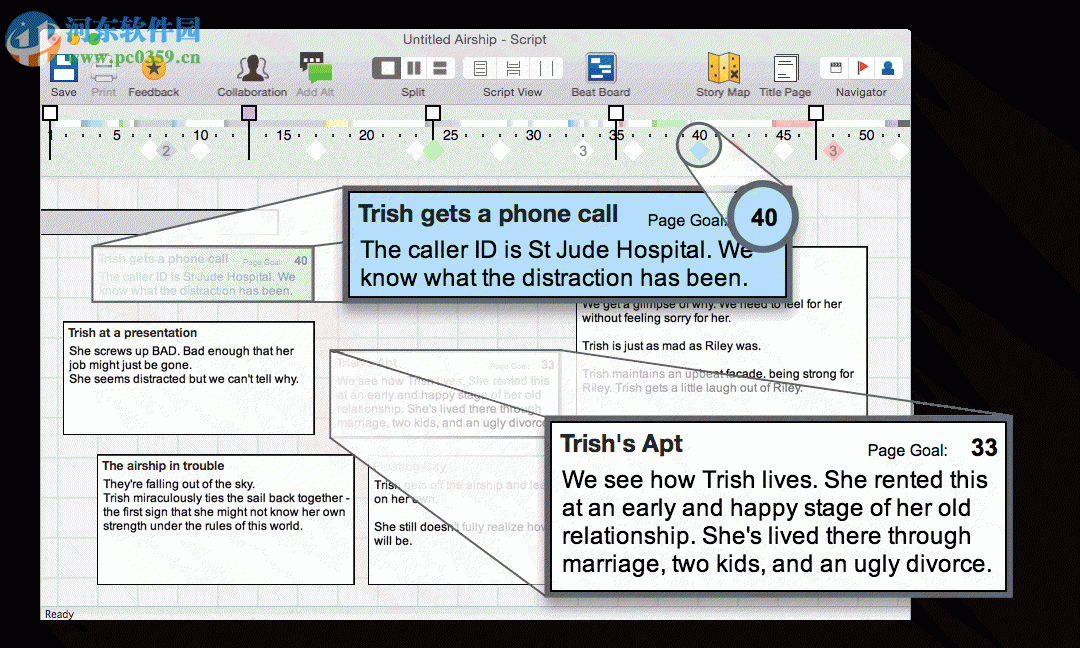Image resolution: width=1080 pixels, height=648 pixels.
Task: Open the Feedback star icon
Action: [153, 69]
